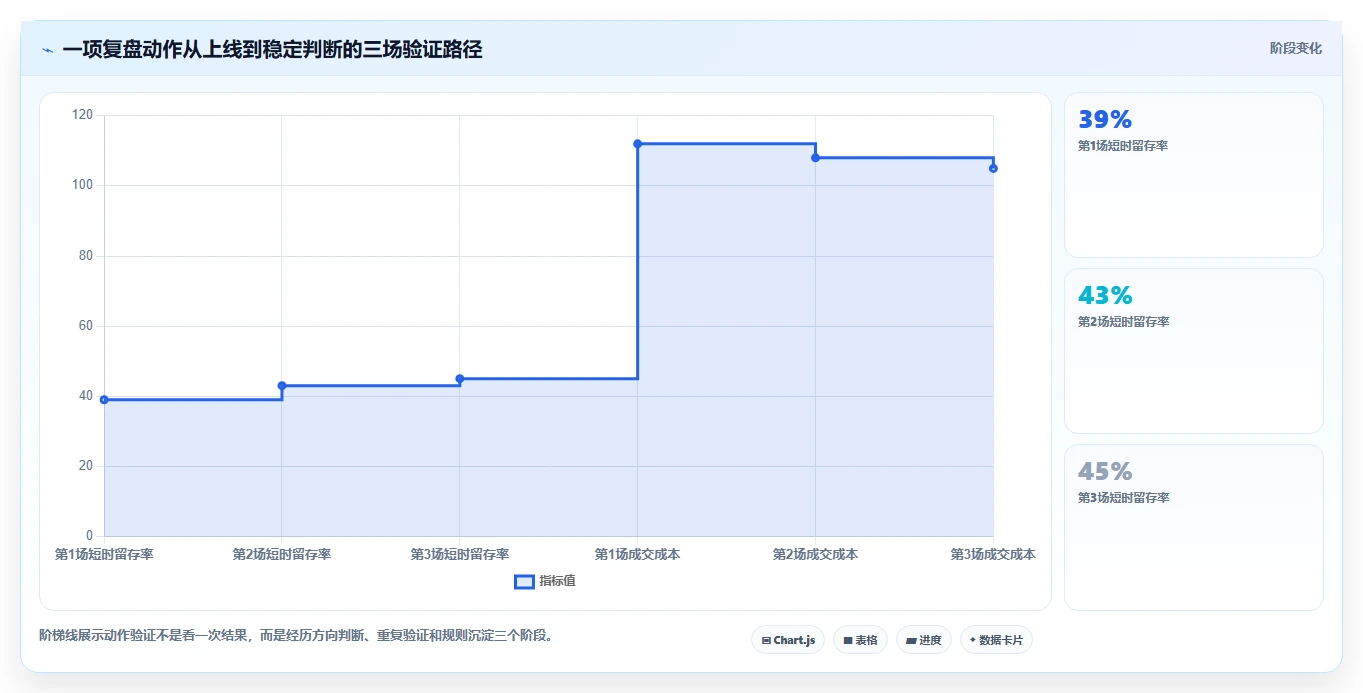Click the data point at 第2场短时留存率
1363x693 pixels.
pyautogui.click(x=282, y=386)
